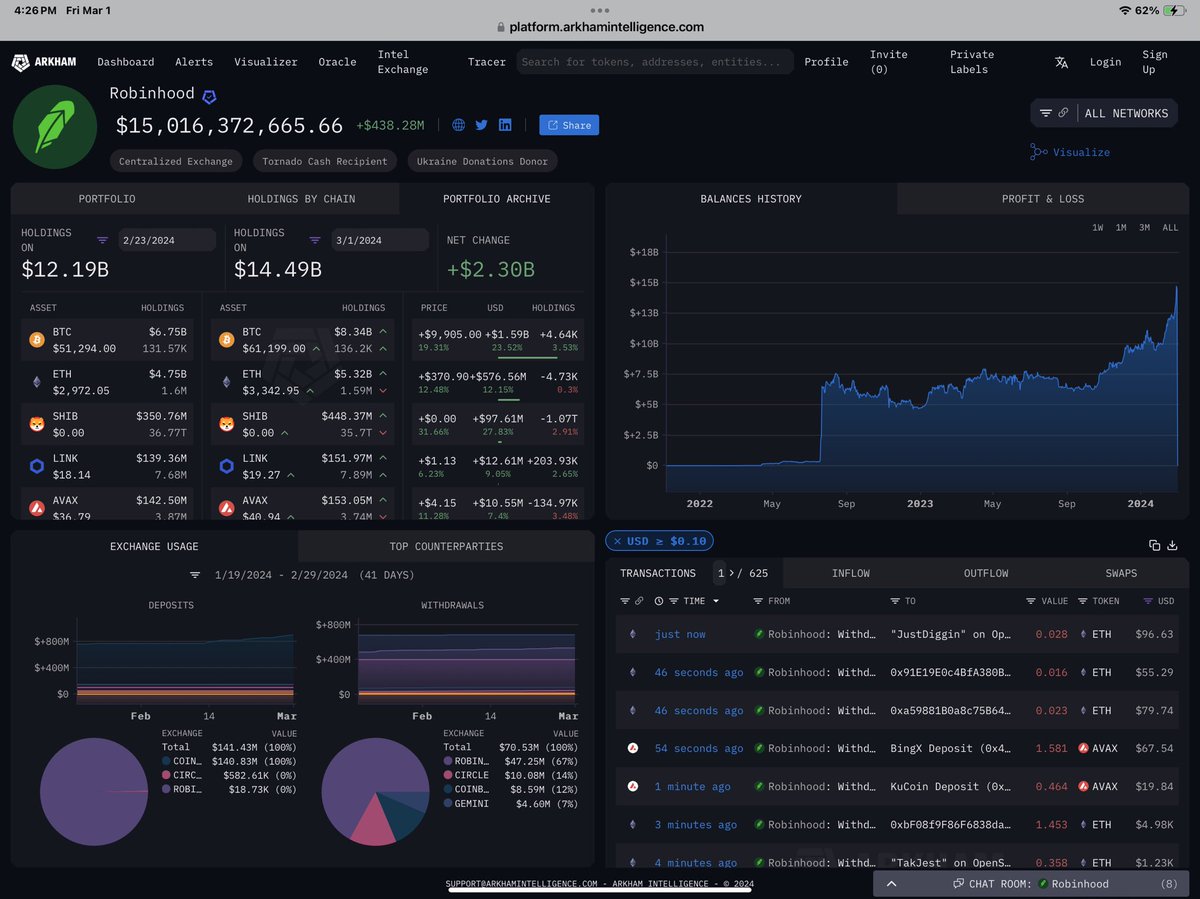This screenshot has height=899, width=1200.
Task: Open Robinhood's LinkedIn icon
Action: point(505,125)
